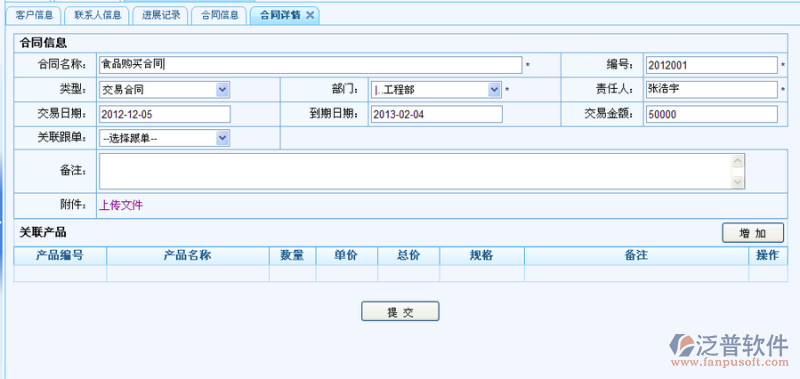Click the 合同信息 section heading
This screenshot has width=800, height=379.
43,43
